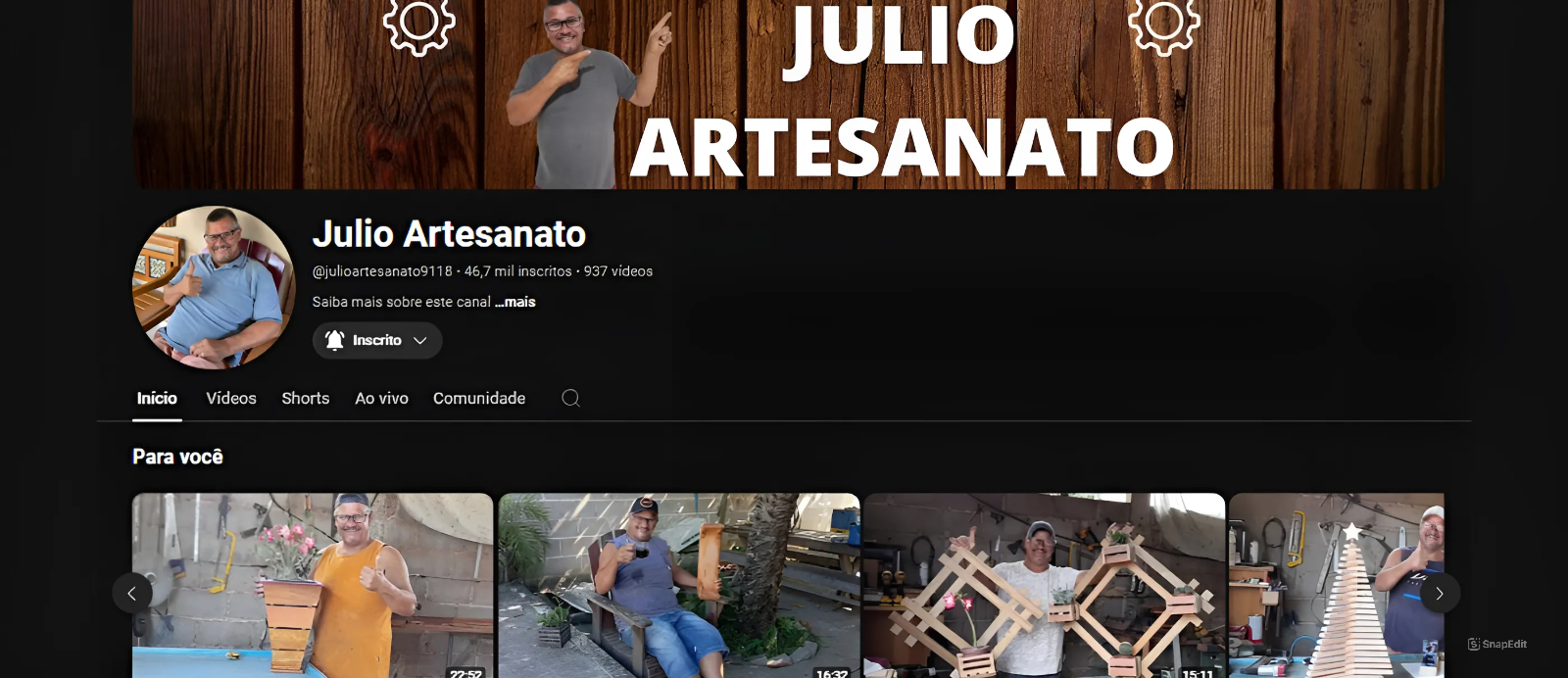Go to the Shorts tab
The width and height of the screenshot is (1568, 678).
[x=305, y=398]
